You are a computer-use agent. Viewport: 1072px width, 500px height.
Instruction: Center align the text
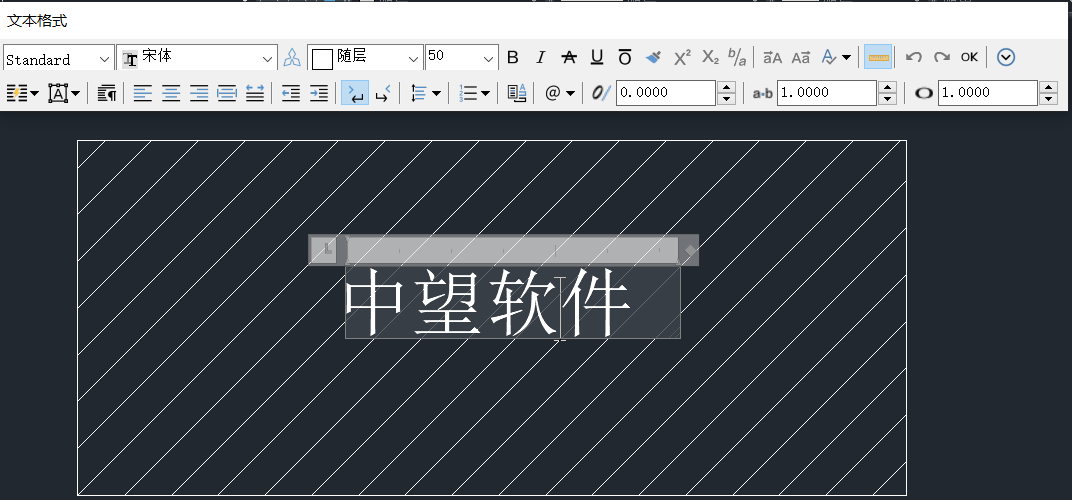(171, 93)
